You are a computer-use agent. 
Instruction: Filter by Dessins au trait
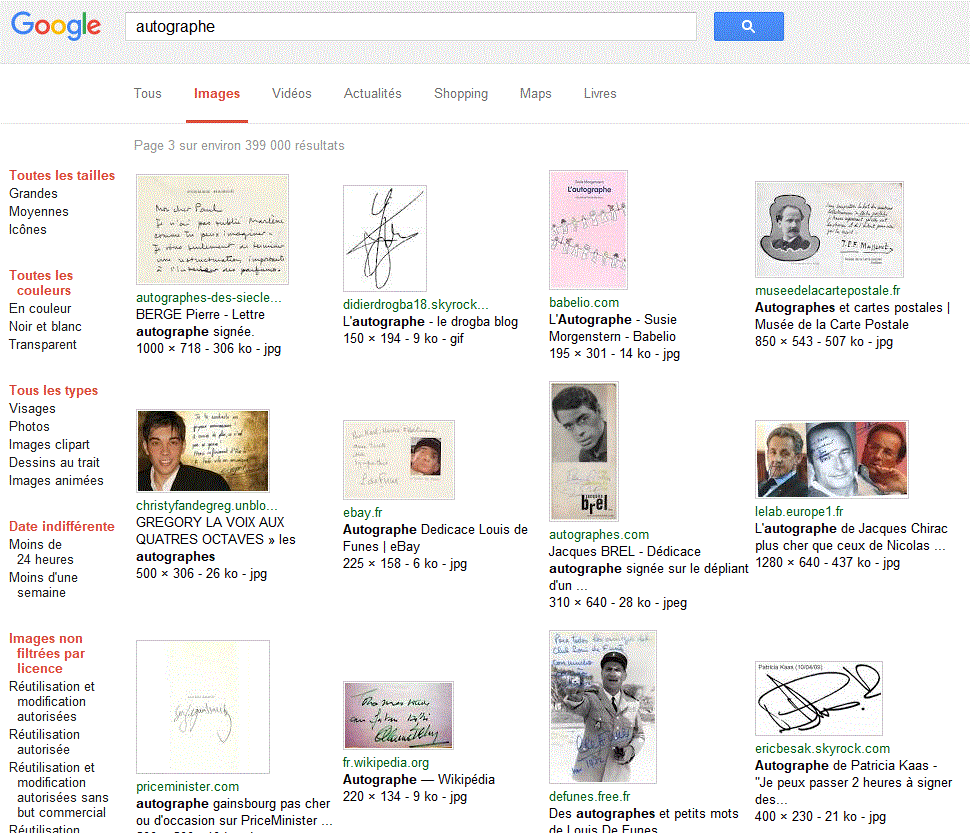pyautogui.click(x=54, y=463)
